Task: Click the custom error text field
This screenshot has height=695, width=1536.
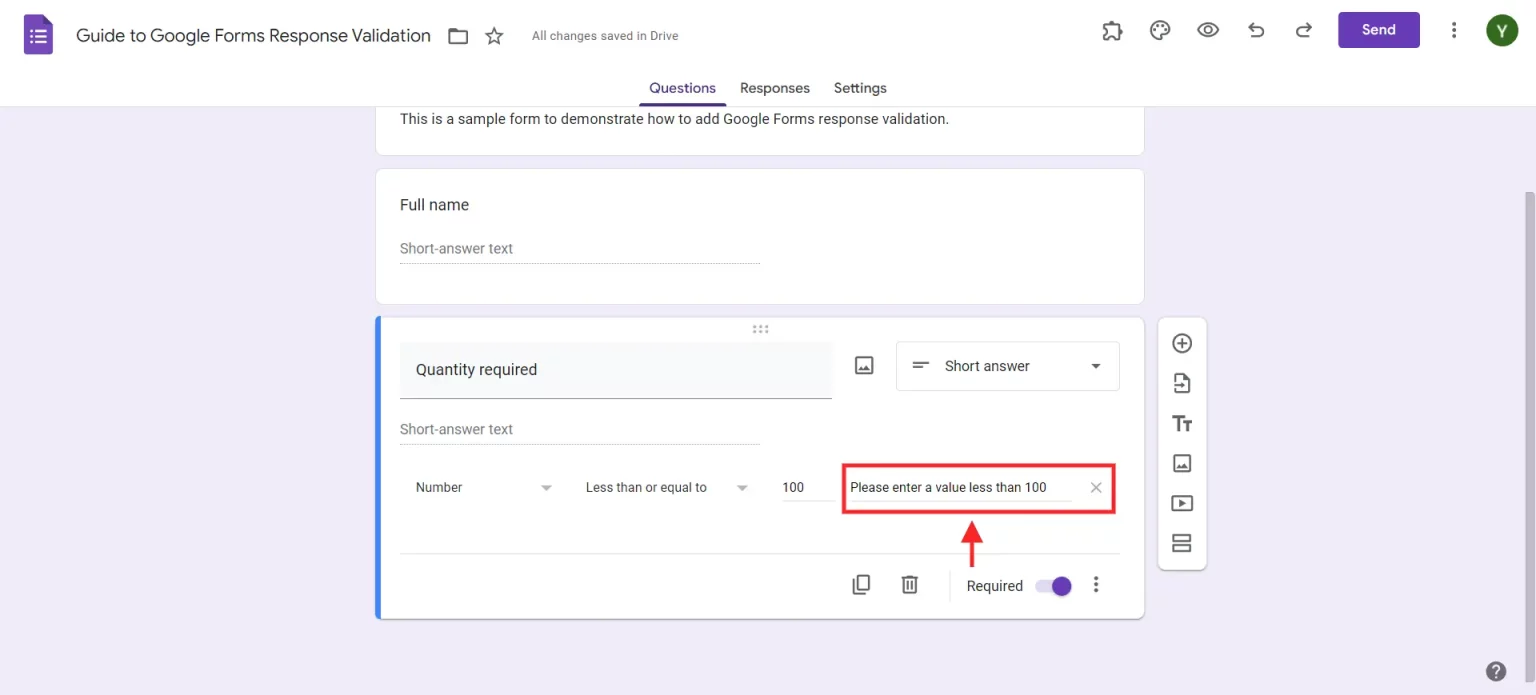Action: [958, 487]
